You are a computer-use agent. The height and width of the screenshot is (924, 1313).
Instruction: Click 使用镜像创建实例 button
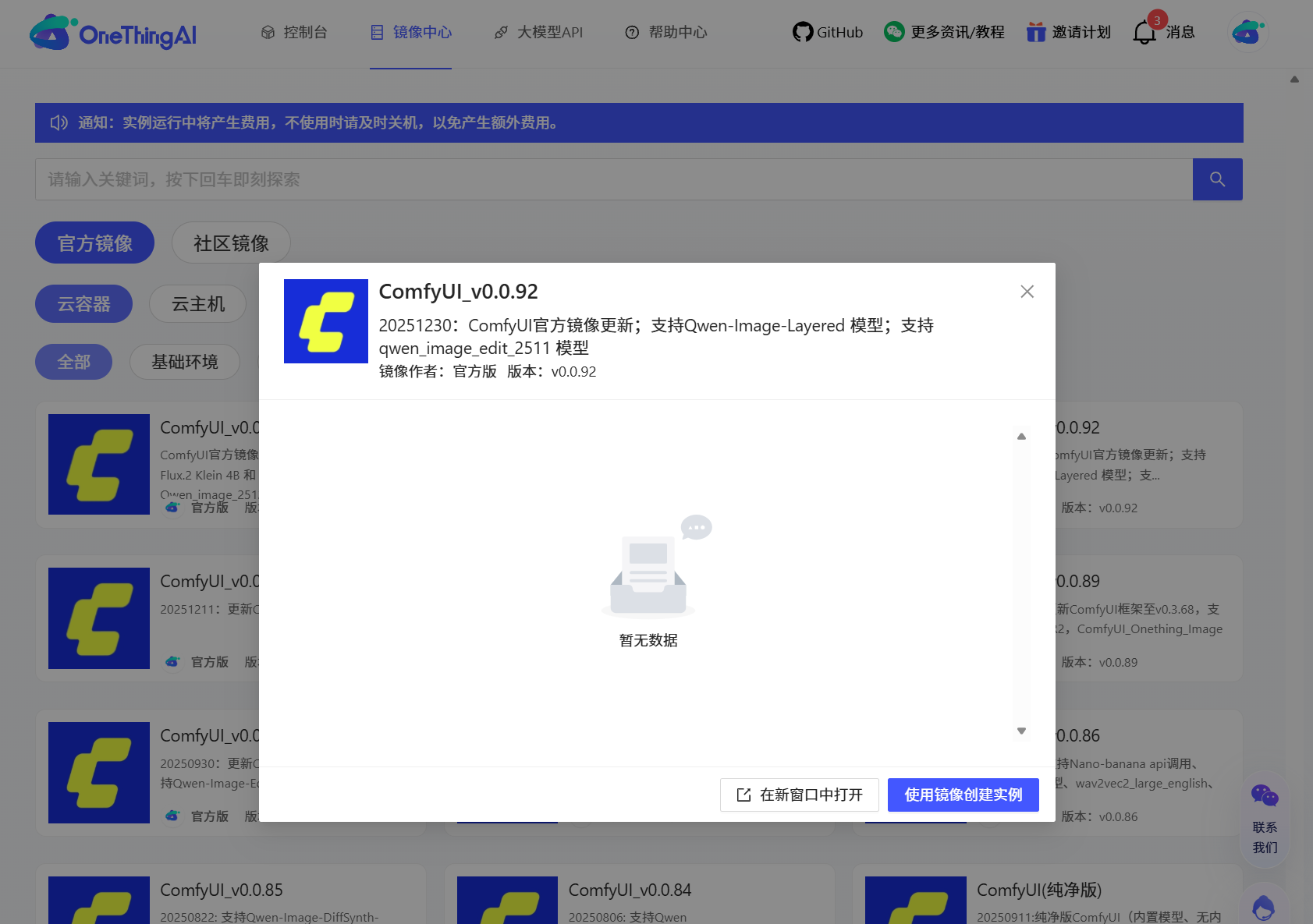click(963, 795)
